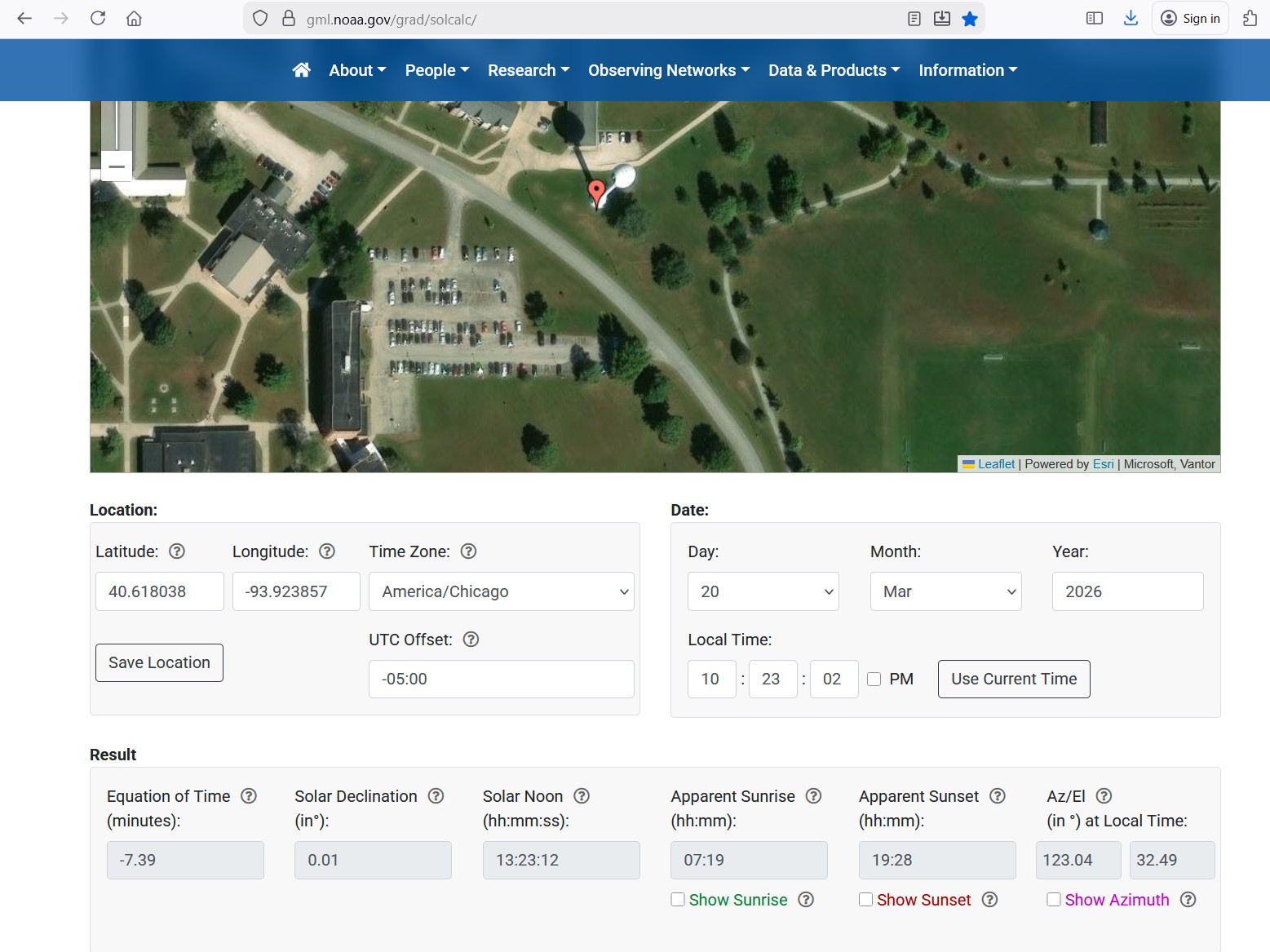Check the Show Sunset checkbox

click(865, 899)
